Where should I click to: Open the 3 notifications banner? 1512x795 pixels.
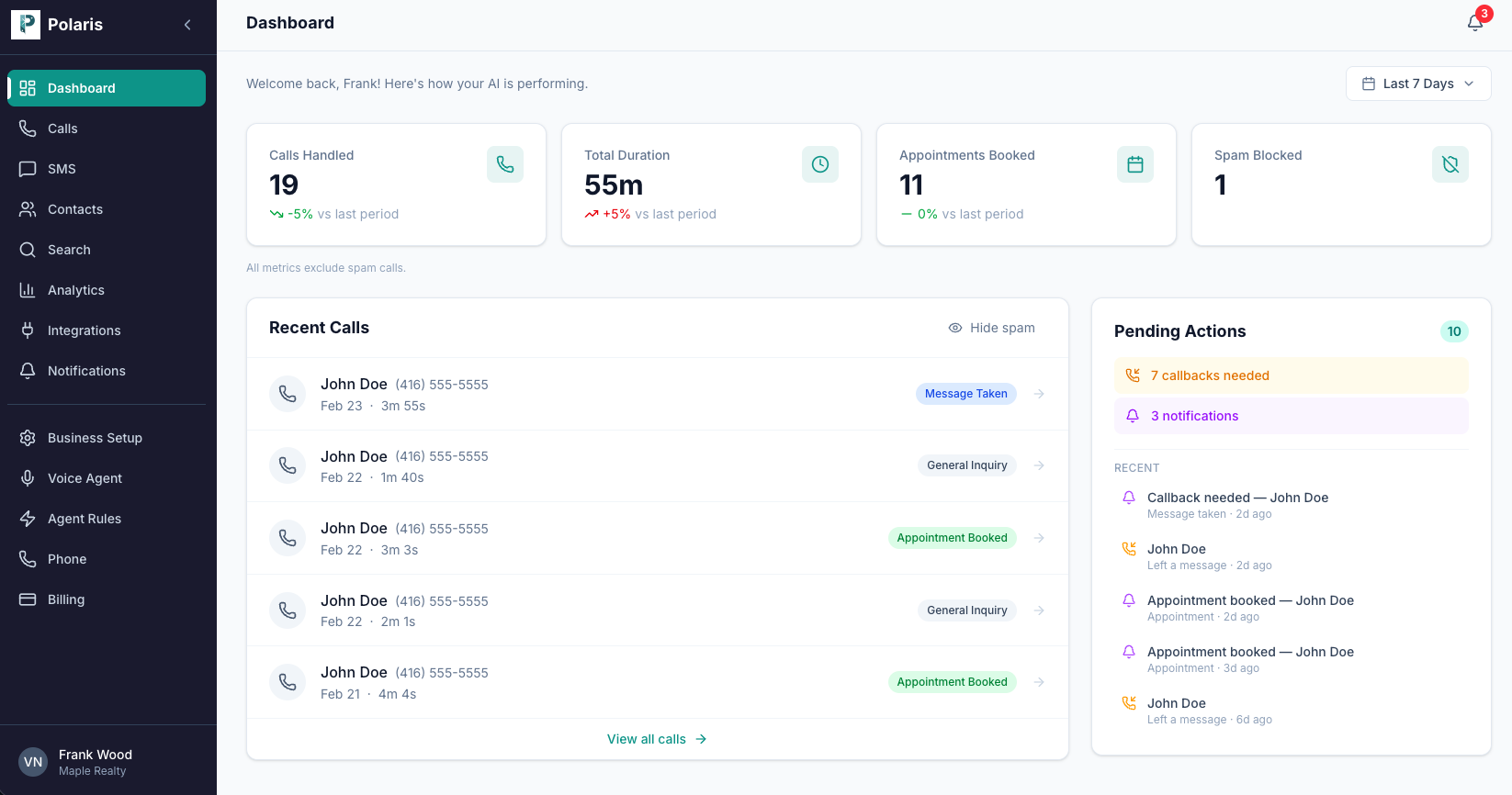tap(1291, 416)
